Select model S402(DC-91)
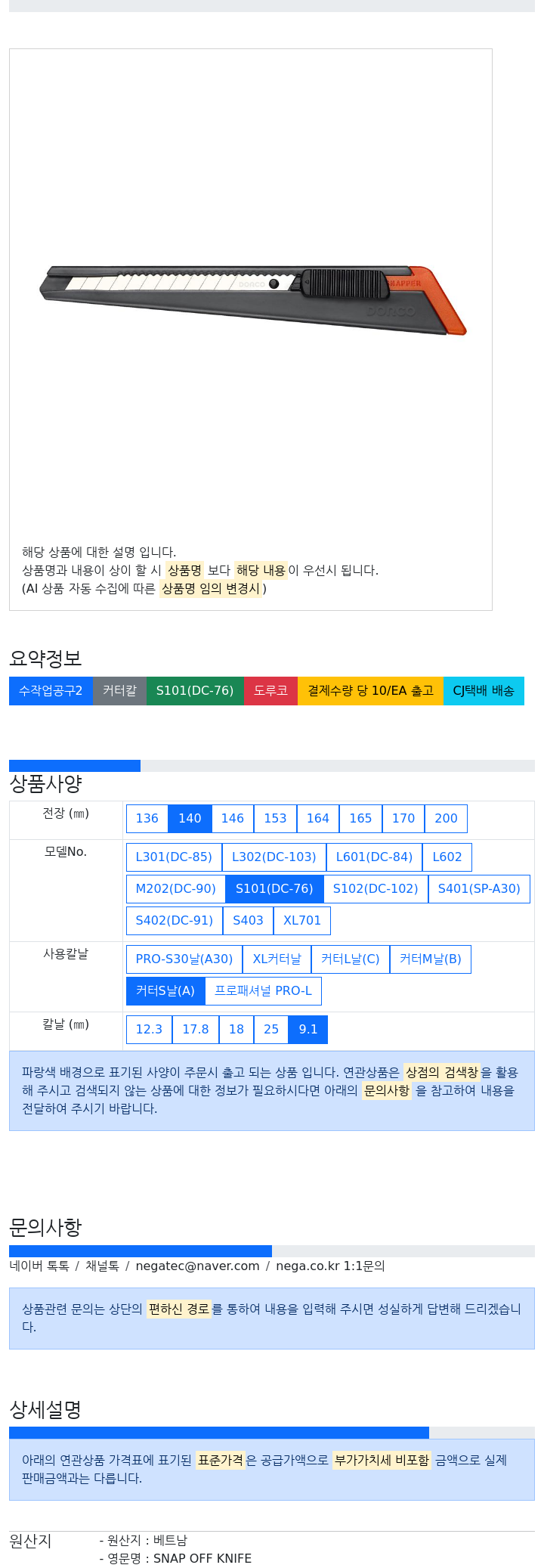 (x=174, y=921)
